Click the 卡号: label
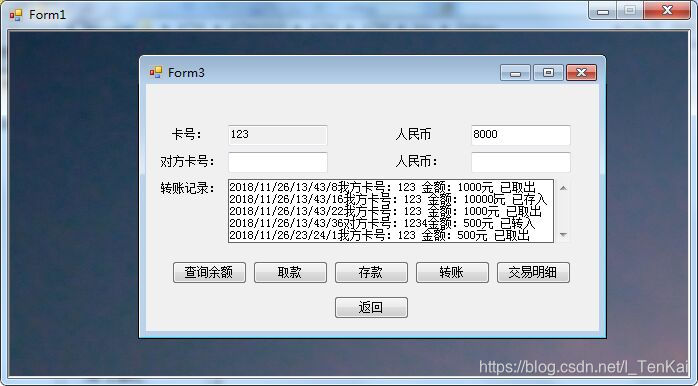Screen dimensions: 698x386 point(187,134)
